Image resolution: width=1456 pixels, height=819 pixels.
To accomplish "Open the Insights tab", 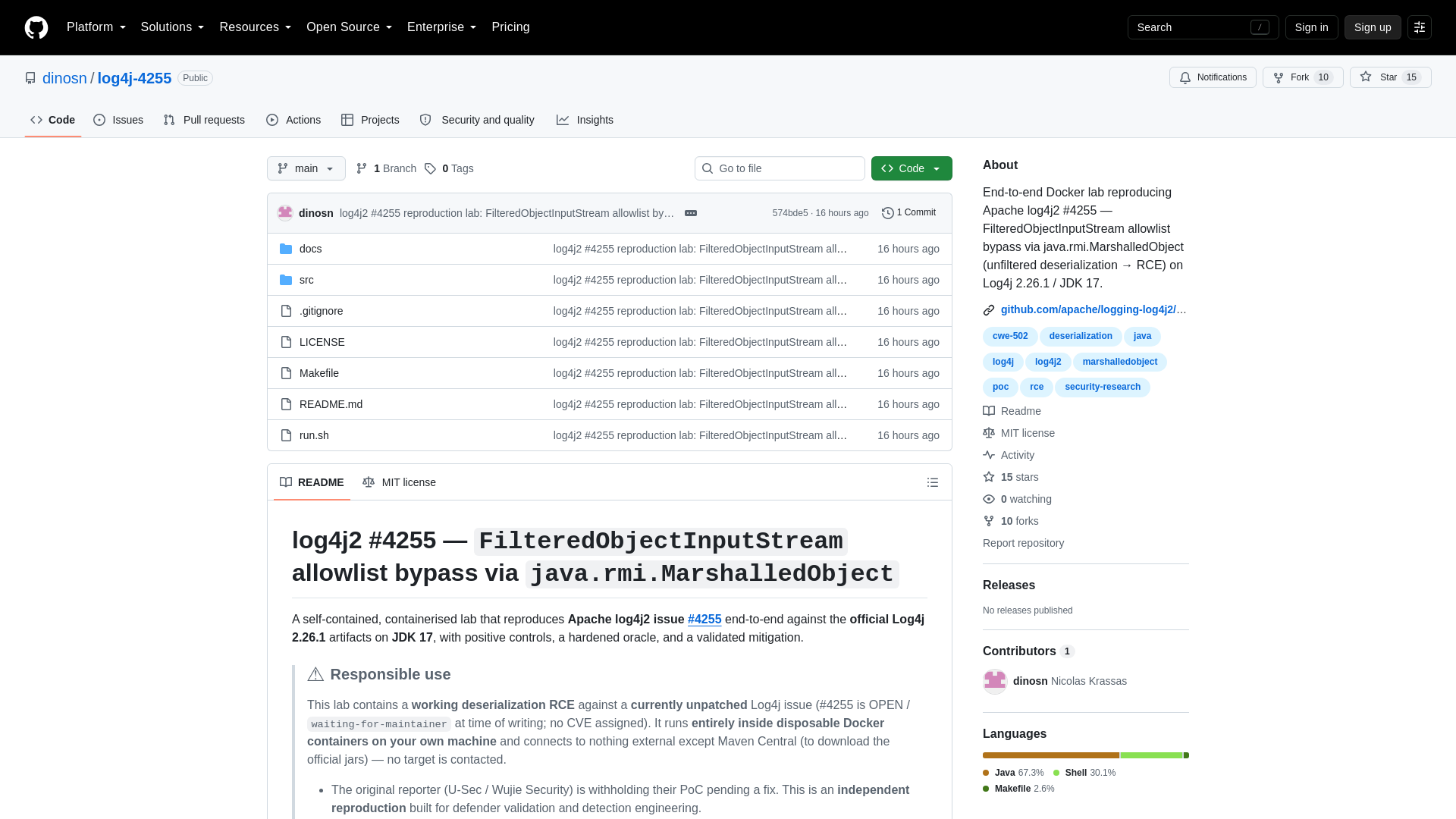I will coord(585,120).
